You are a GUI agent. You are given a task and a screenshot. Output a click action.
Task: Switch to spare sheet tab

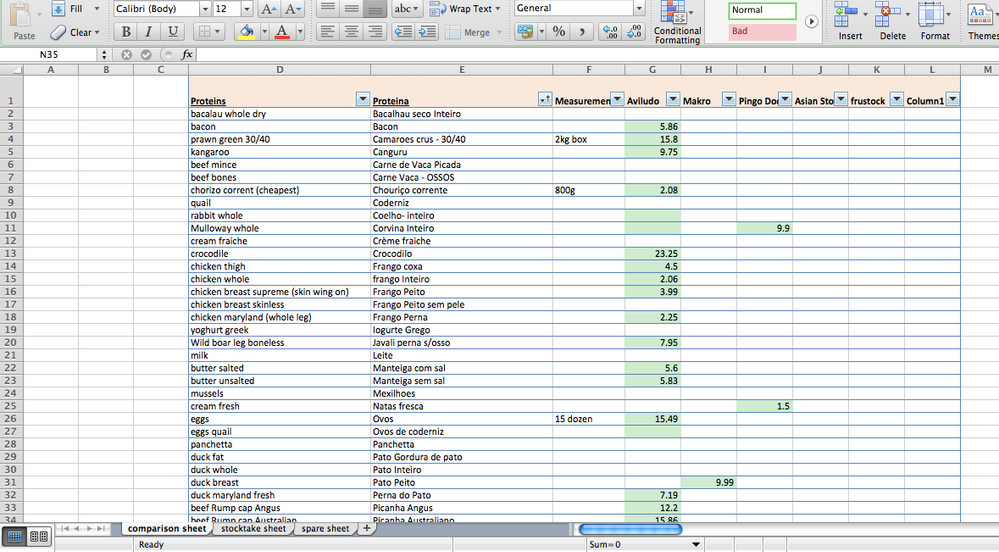pos(326,528)
